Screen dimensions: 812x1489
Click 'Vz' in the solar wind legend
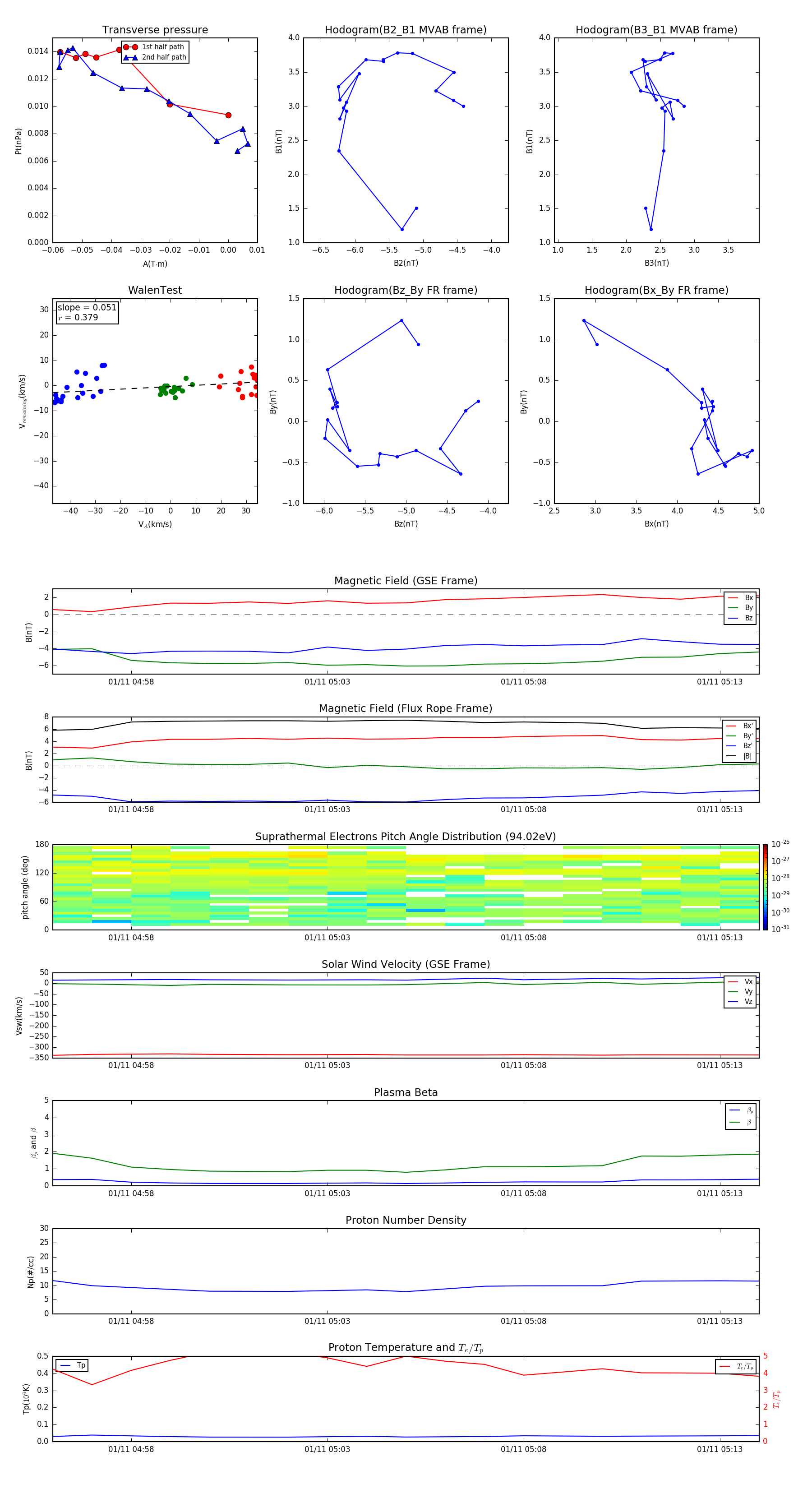[748, 1002]
